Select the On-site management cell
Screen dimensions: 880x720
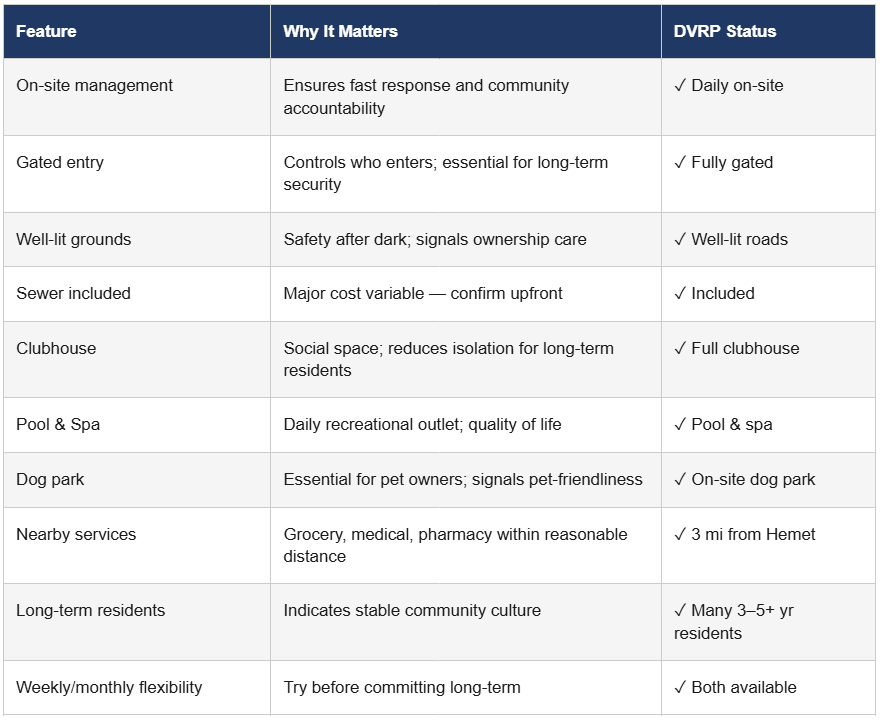coord(95,86)
